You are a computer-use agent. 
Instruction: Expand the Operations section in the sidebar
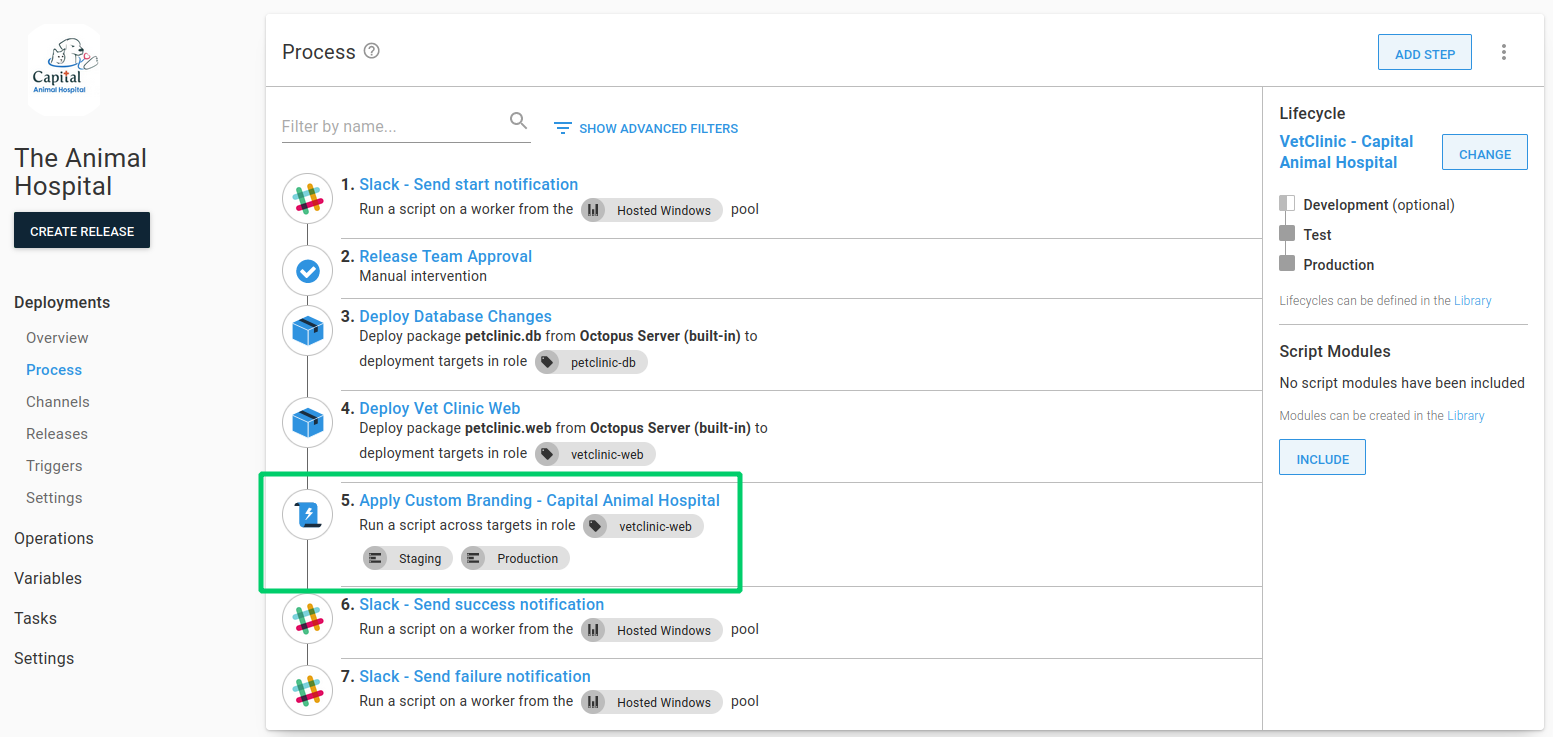53,538
